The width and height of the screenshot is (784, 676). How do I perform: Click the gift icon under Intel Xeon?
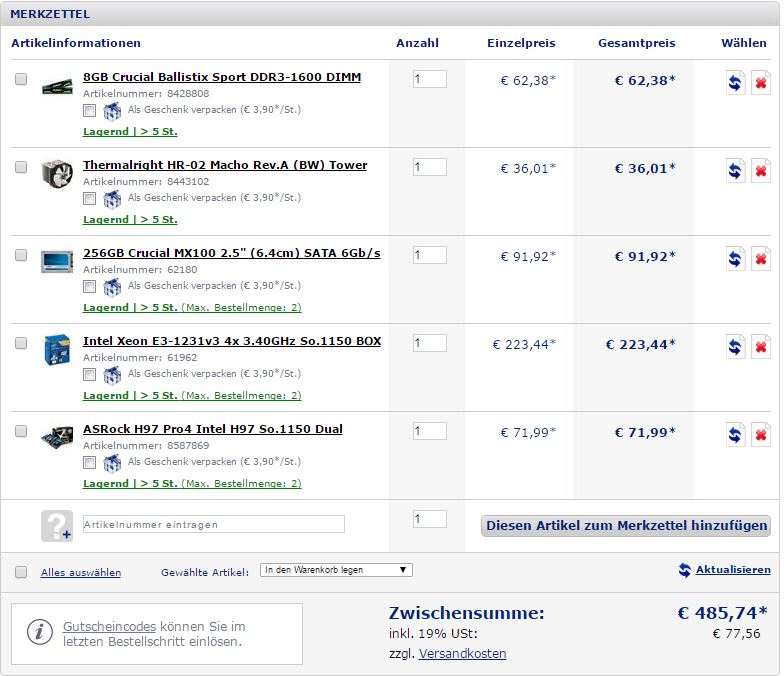click(112, 375)
